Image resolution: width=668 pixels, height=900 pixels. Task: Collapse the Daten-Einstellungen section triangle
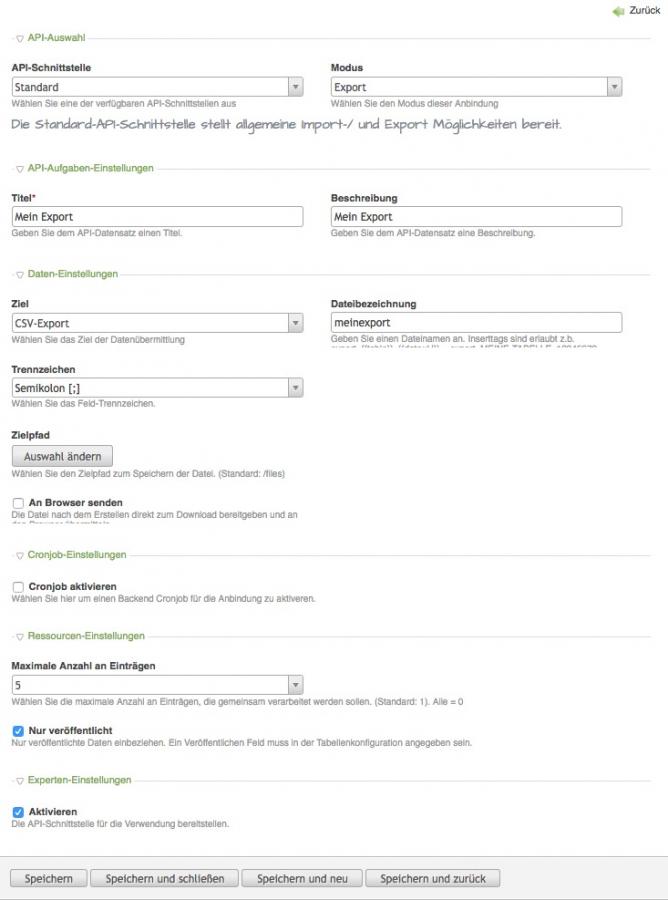point(20,275)
